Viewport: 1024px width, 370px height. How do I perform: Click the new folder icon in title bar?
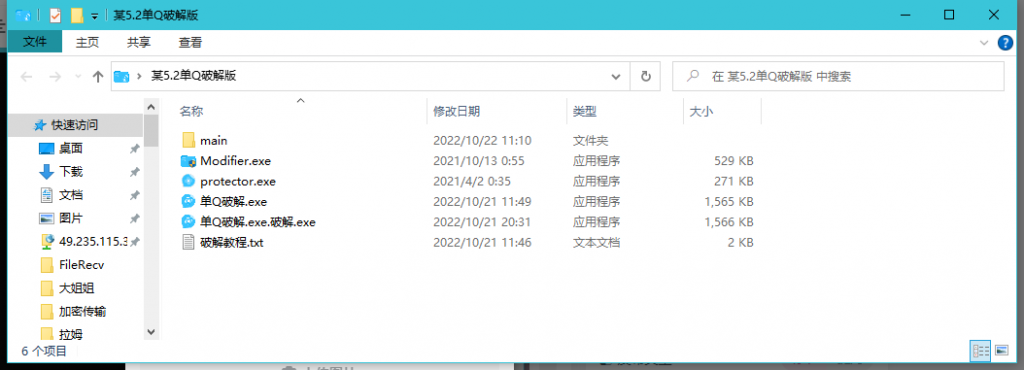[x=77, y=15]
